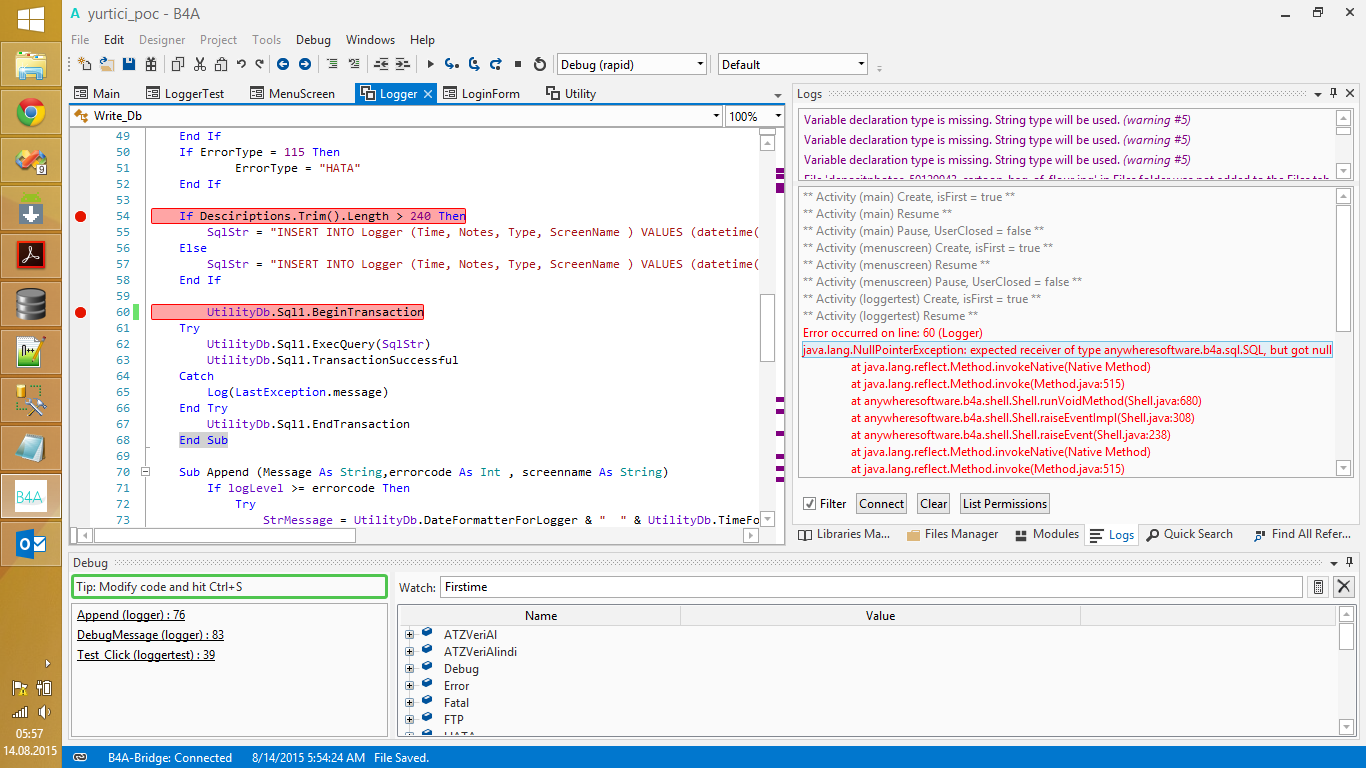Toggle breakpoint on line 54
1366x768 pixels.
click(x=81, y=216)
